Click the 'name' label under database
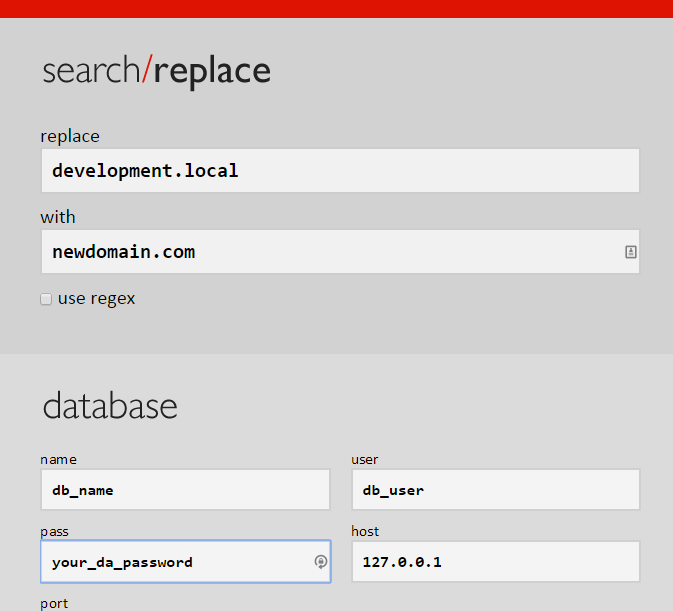 point(58,460)
